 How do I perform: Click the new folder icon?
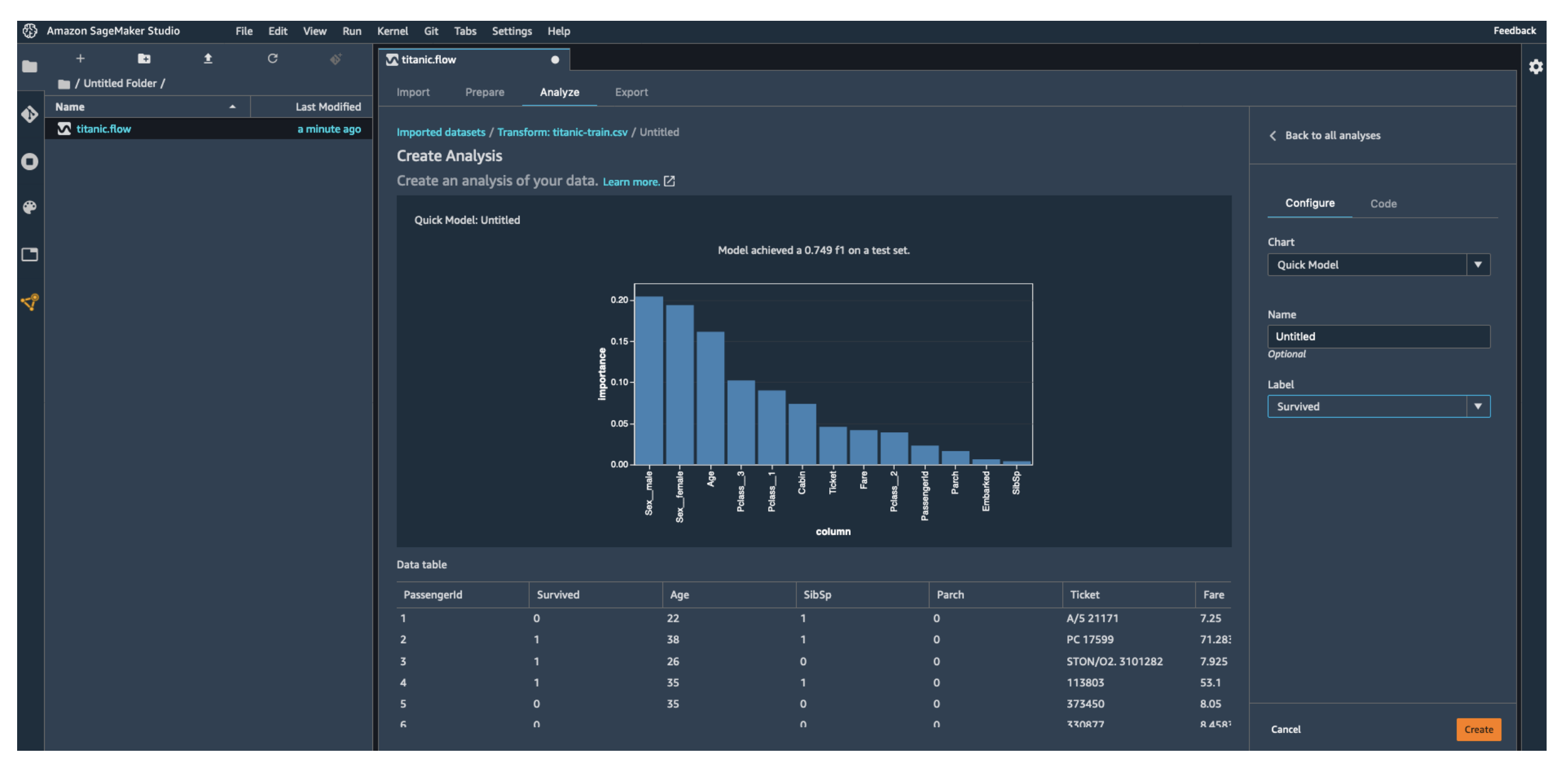144,59
